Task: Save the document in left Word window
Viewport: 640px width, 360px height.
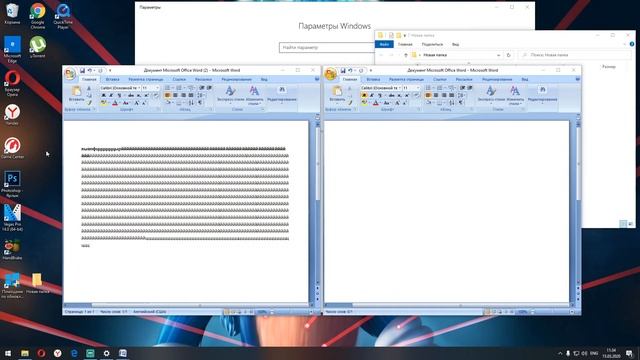Action: (x=82, y=71)
